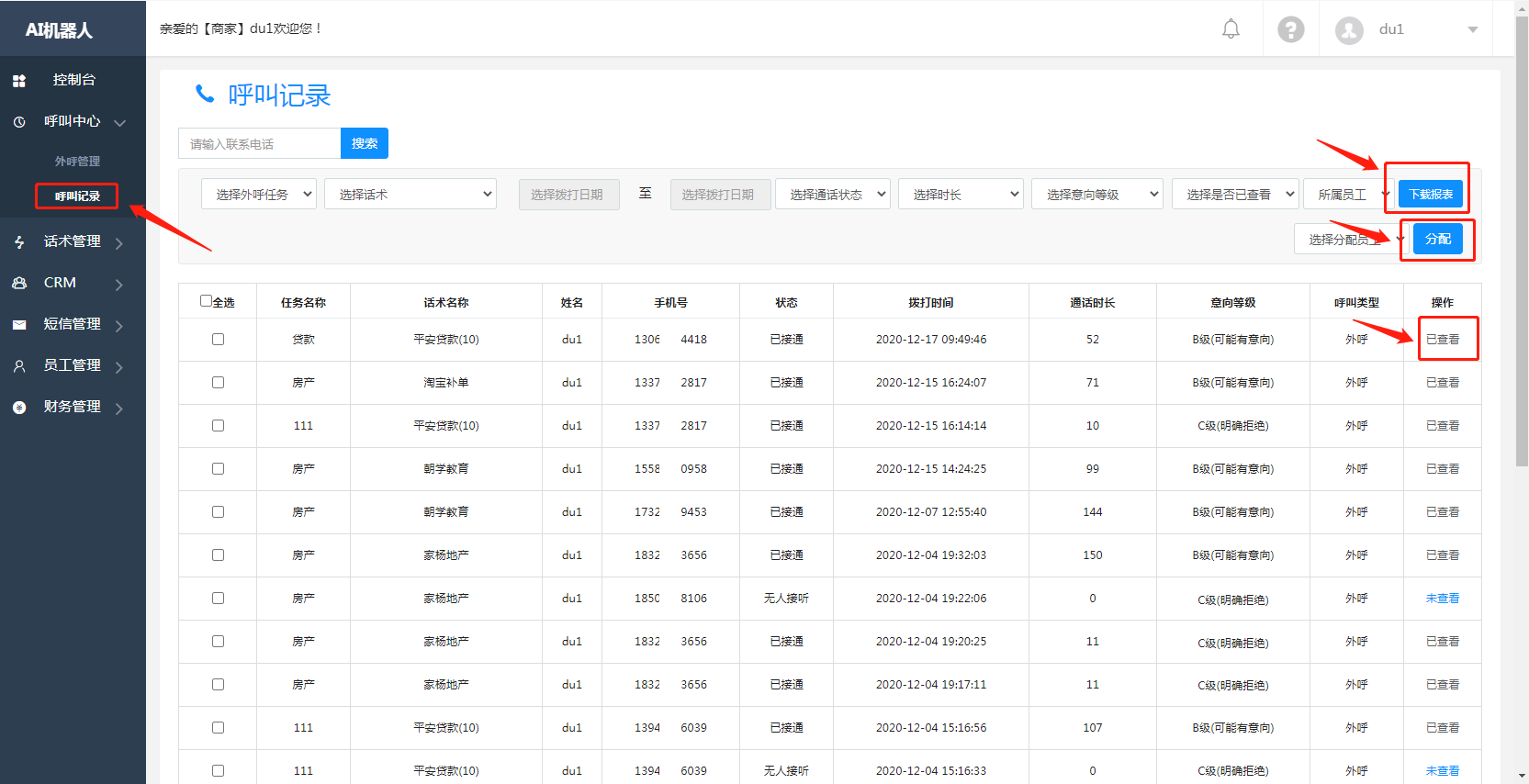Expand the 短信管理 chevron
This screenshot has height=784, width=1529.
tap(119, 326)
